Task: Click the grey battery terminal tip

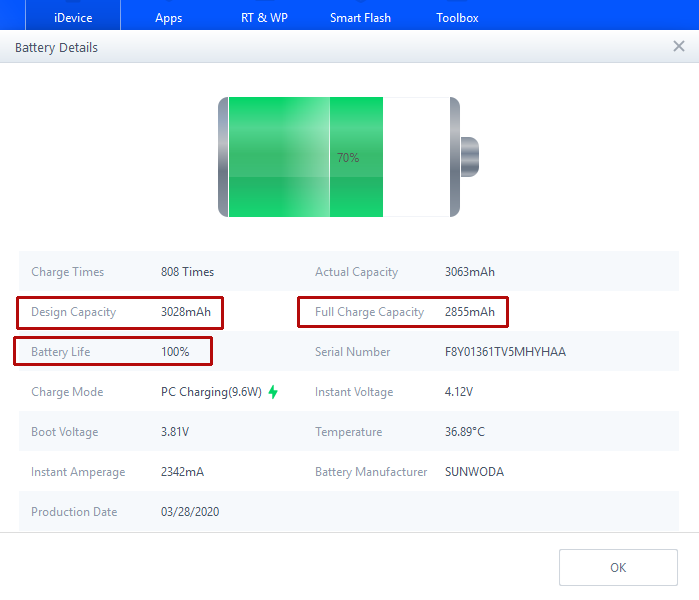Action: click(469, 157)
